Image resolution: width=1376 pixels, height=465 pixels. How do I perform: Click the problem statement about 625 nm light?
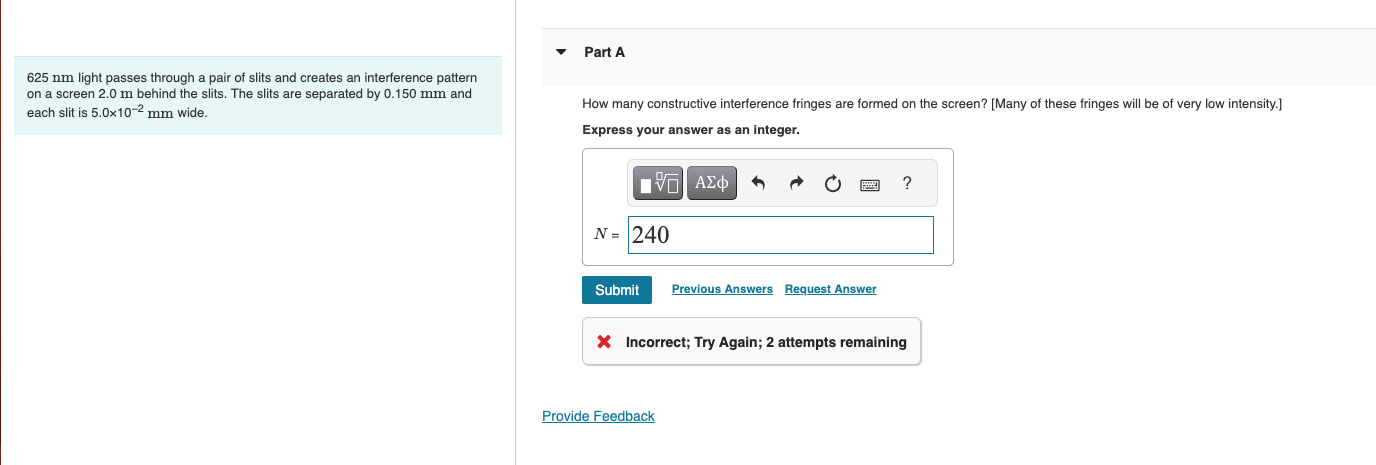(251, 94)
